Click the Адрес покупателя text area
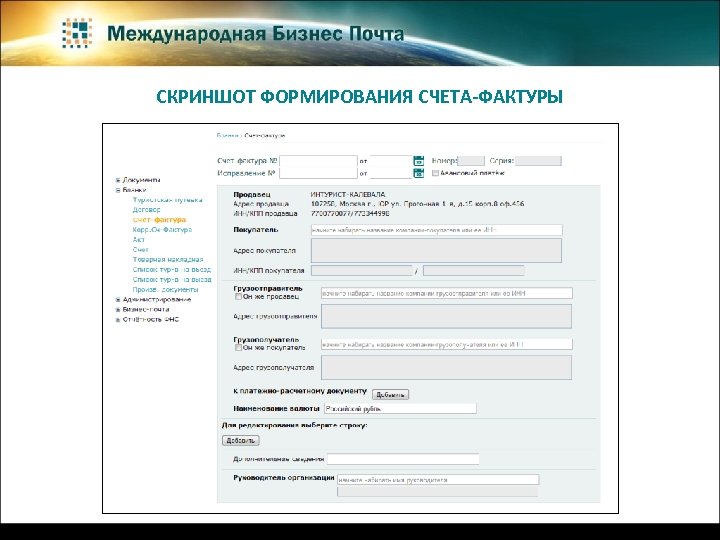This screenshot has width=720, height=540. 436,251
